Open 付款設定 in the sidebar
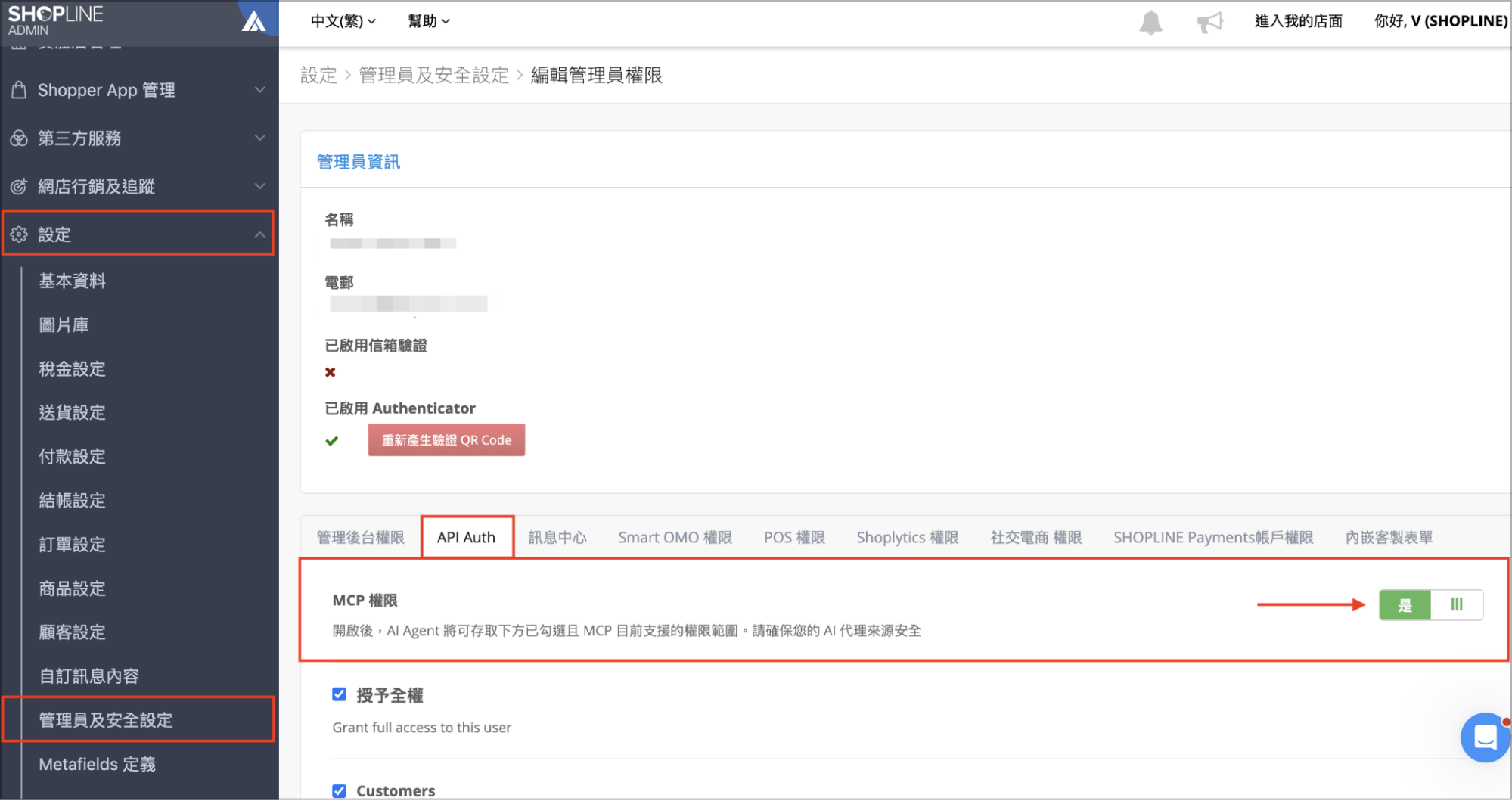Viewport: 1512px width, 801px height. (72, 457)
